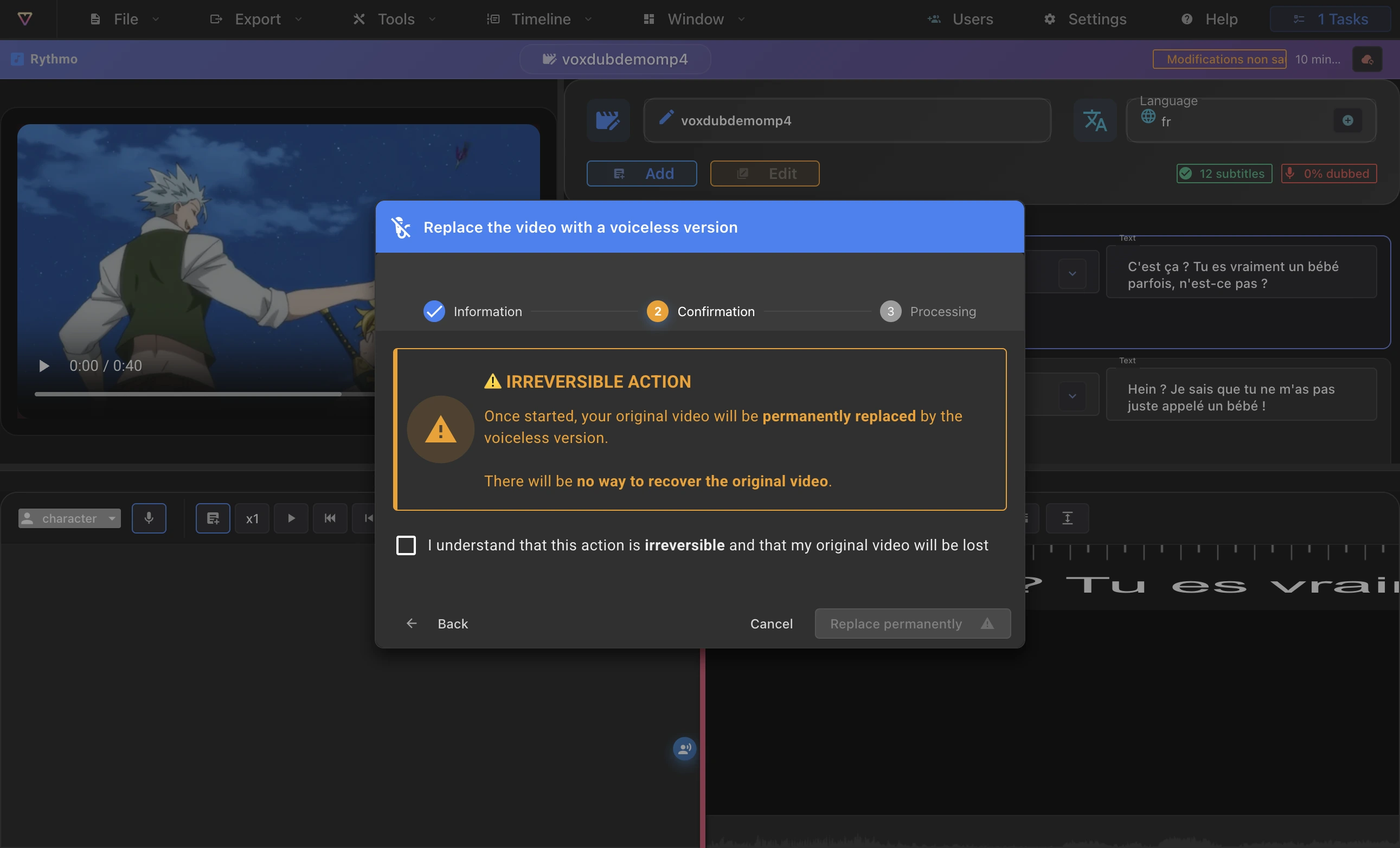Click the app logo in the top-left corner
Screen dimensions: 1400x848
click(x=25, y=19)
